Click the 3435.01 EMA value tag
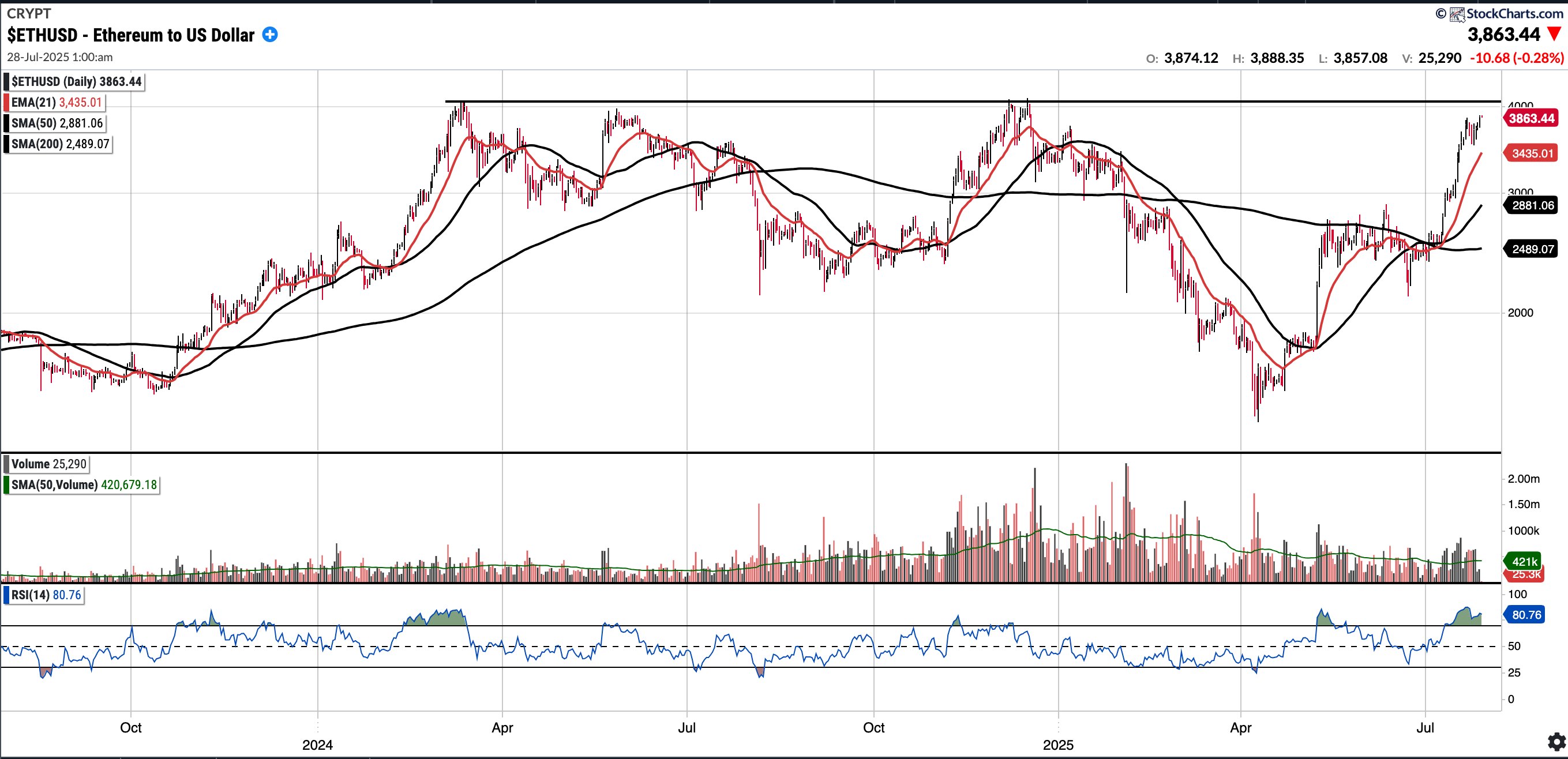Screen dimensions: 1568x759 [1531, 153]
